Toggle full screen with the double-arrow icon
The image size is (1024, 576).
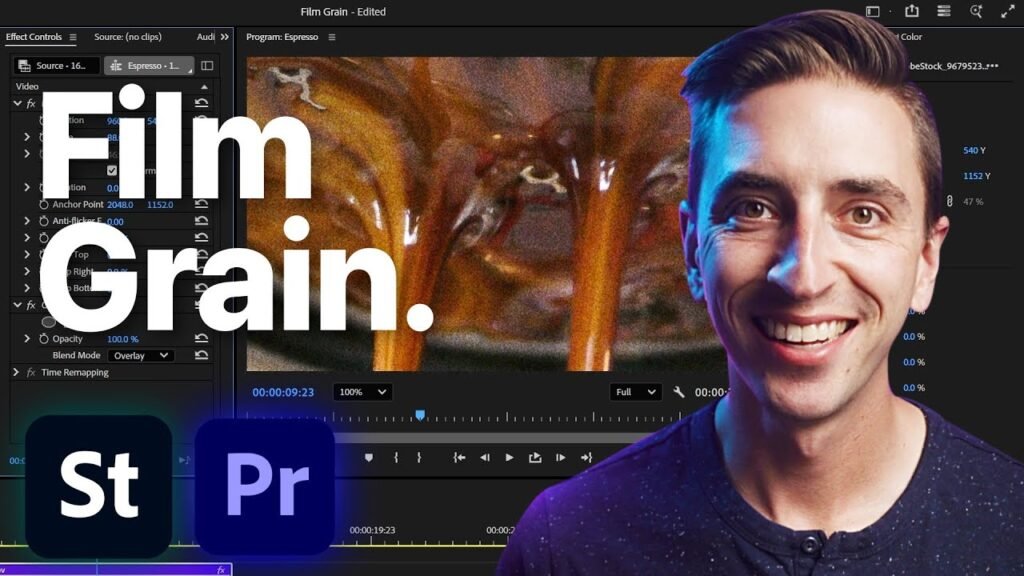pyautogui.click(x=1007, y=11)
